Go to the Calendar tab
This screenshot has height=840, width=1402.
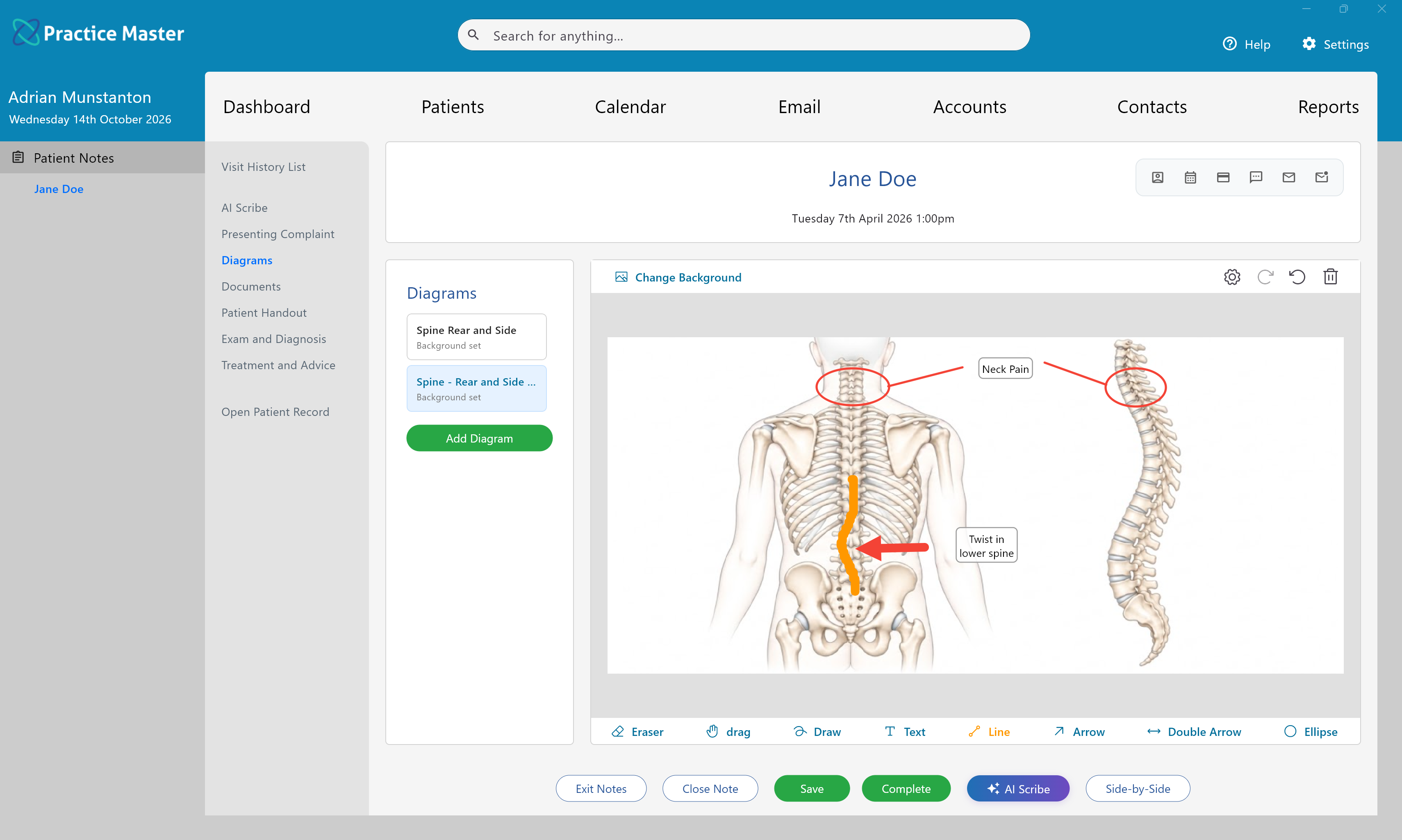[630, 107]
